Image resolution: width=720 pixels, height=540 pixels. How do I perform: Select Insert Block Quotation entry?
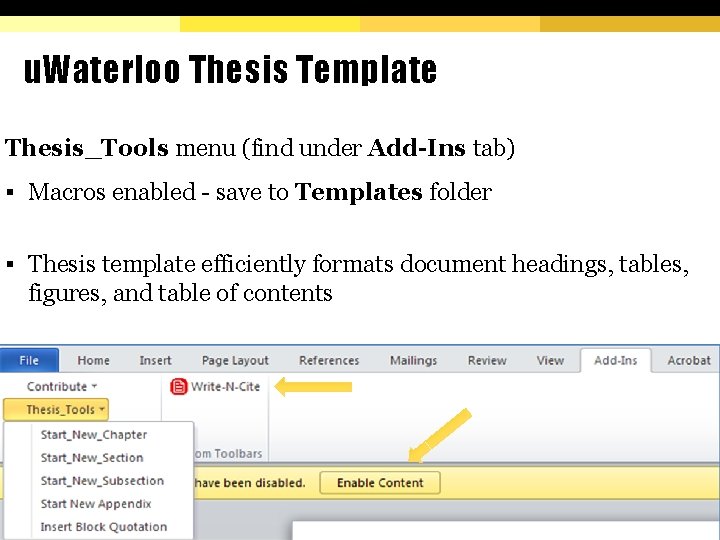pos(104,527)
